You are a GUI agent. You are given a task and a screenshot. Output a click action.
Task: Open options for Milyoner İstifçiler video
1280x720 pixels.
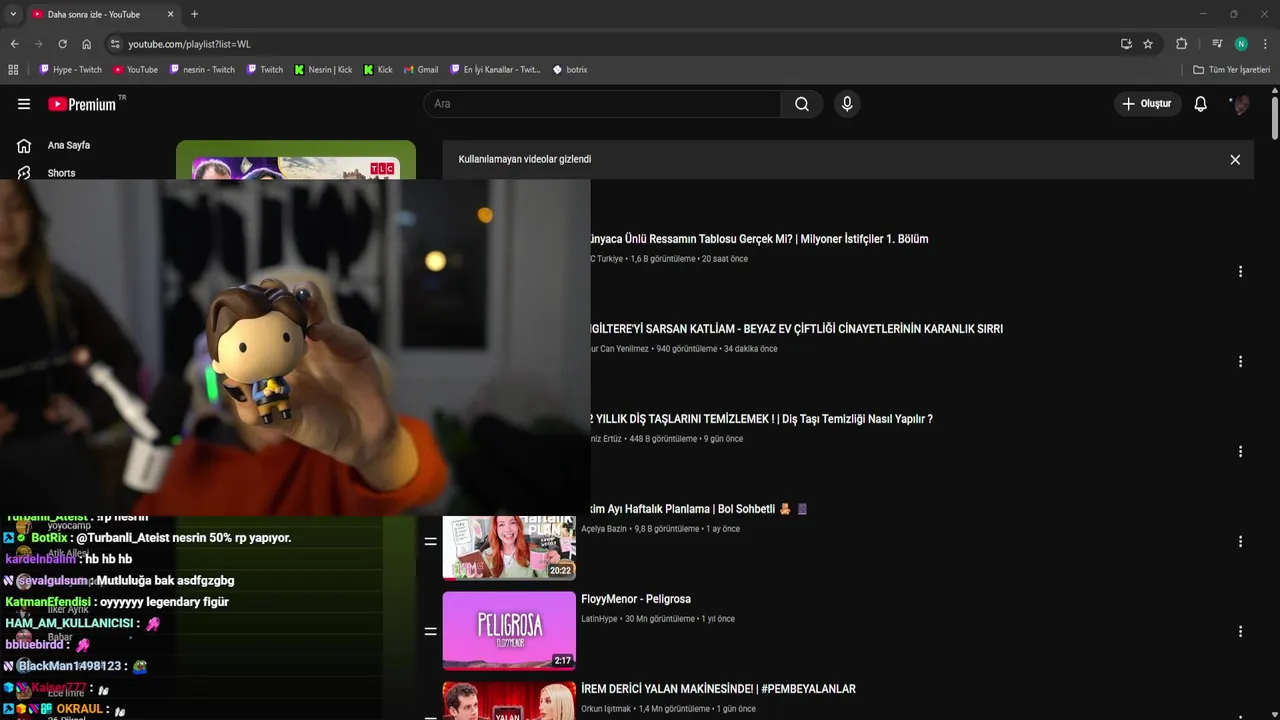(1240, 272)
